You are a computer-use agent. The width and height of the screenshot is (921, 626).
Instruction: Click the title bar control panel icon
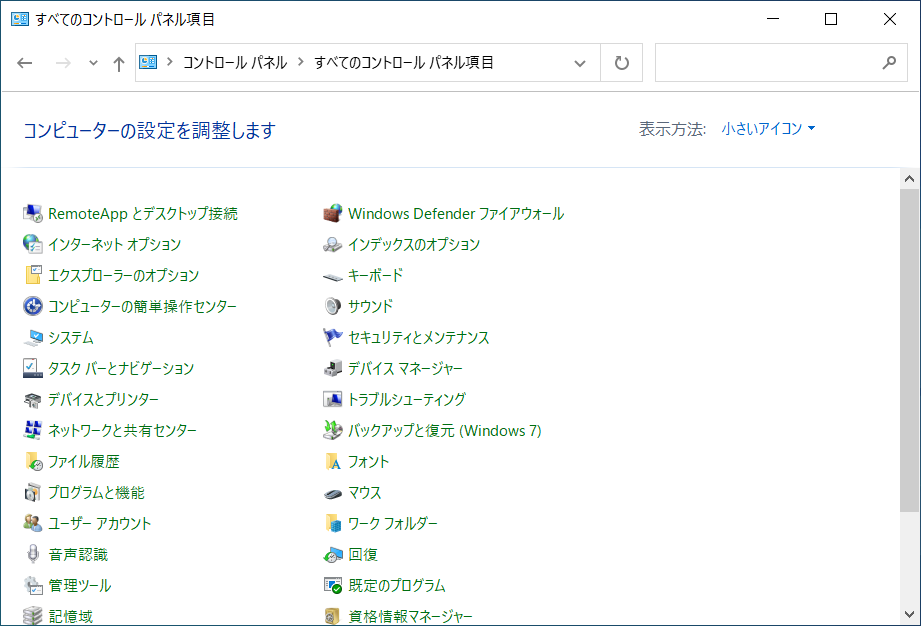click(x=20, y=19)
